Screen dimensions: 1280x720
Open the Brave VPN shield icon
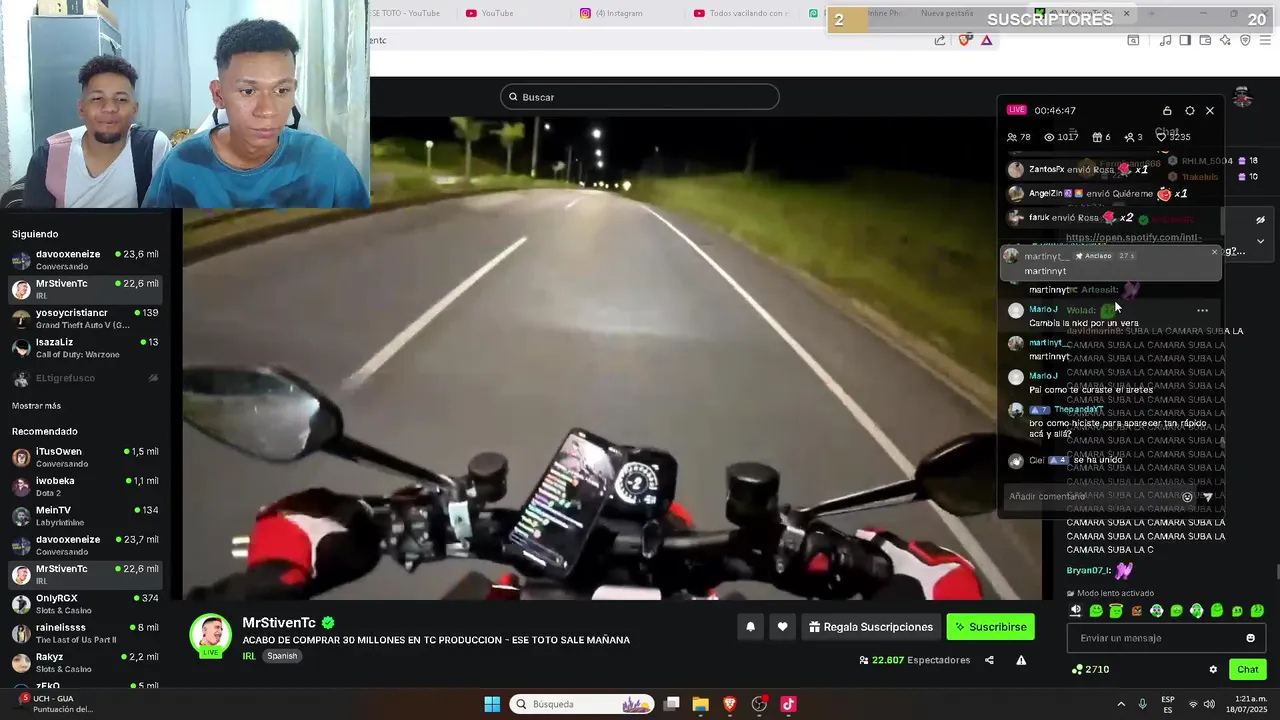coord(1245,40)
